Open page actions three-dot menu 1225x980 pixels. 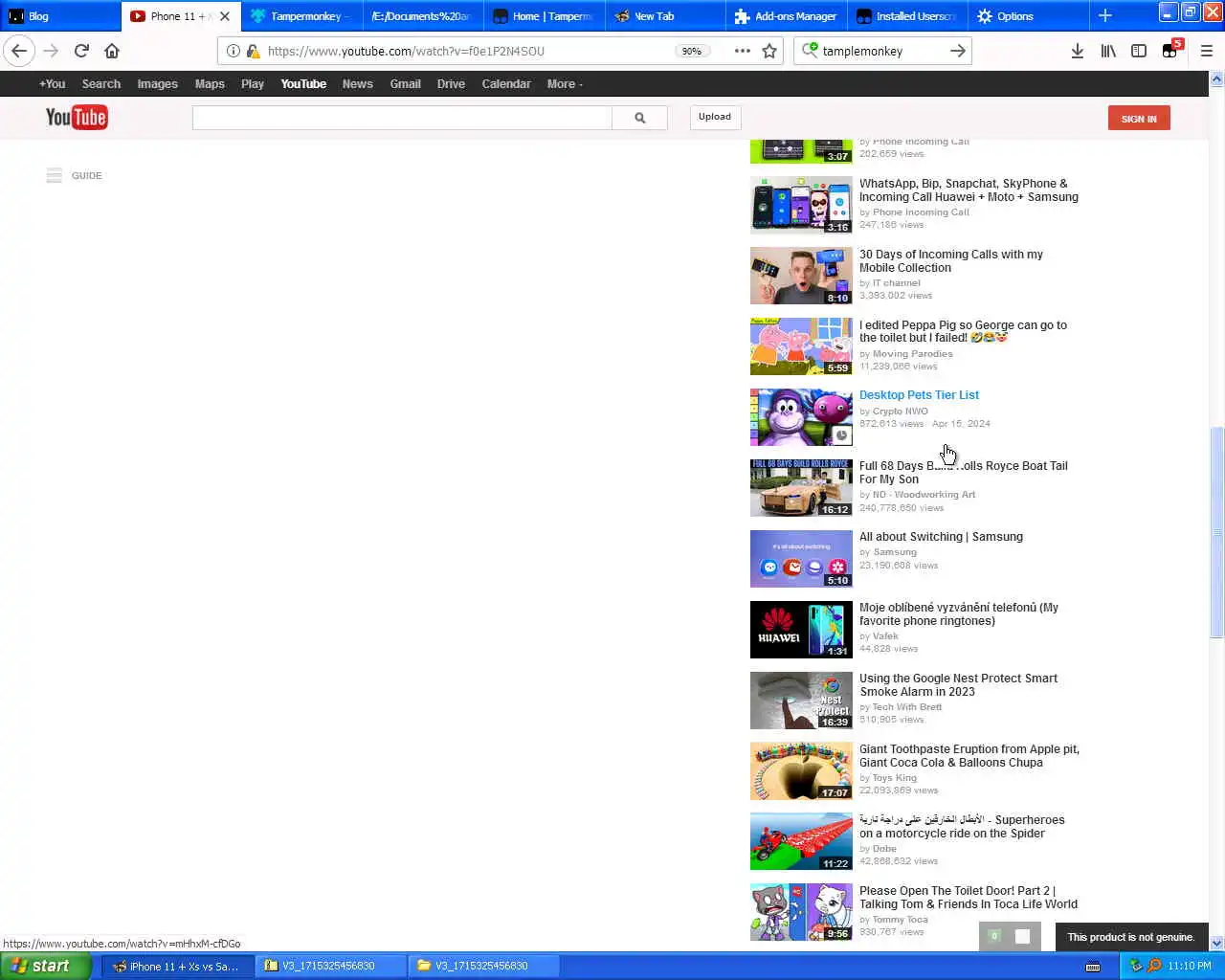click(743, 51)
